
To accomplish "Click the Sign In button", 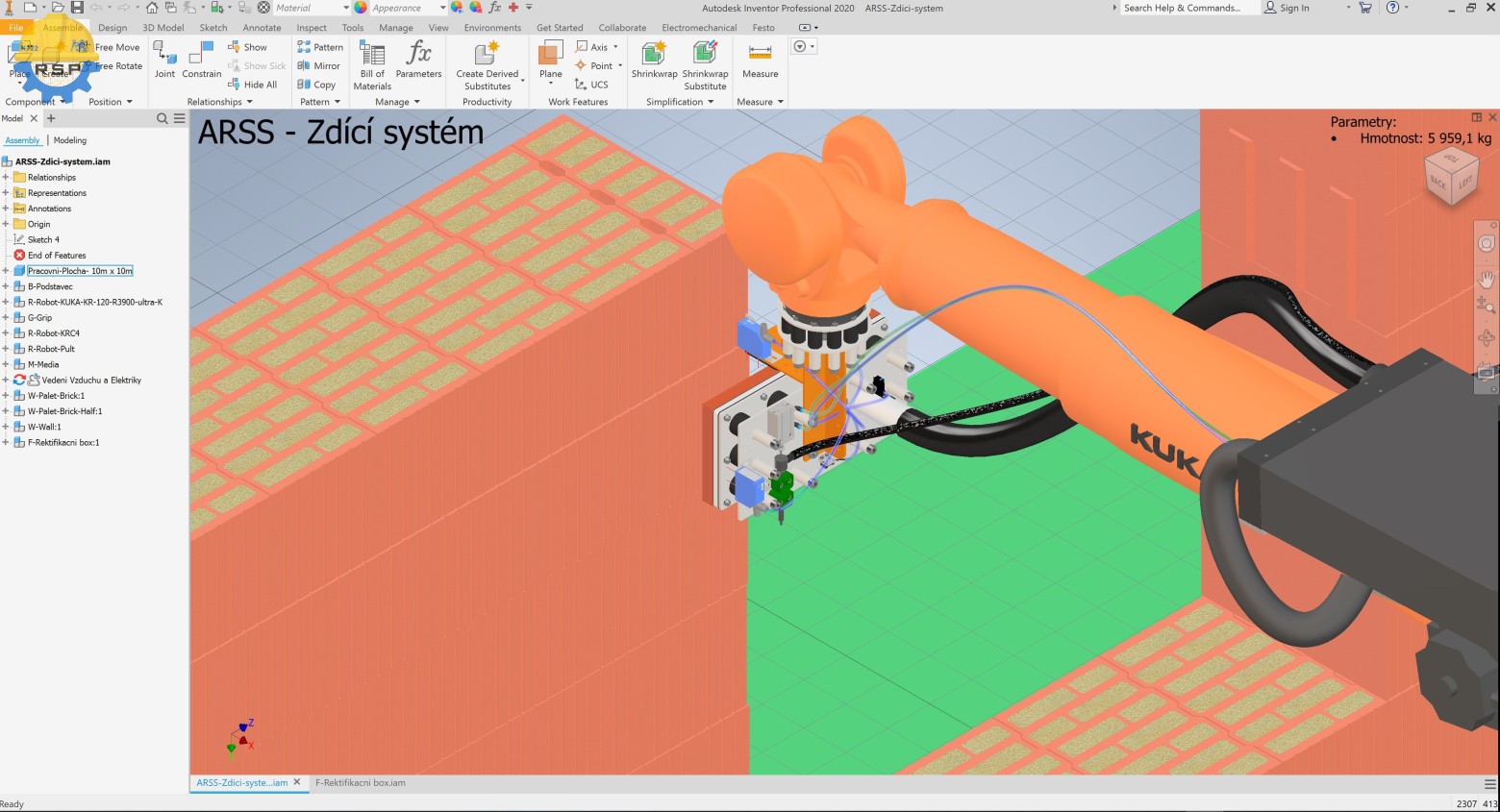I will [1287, 8].
